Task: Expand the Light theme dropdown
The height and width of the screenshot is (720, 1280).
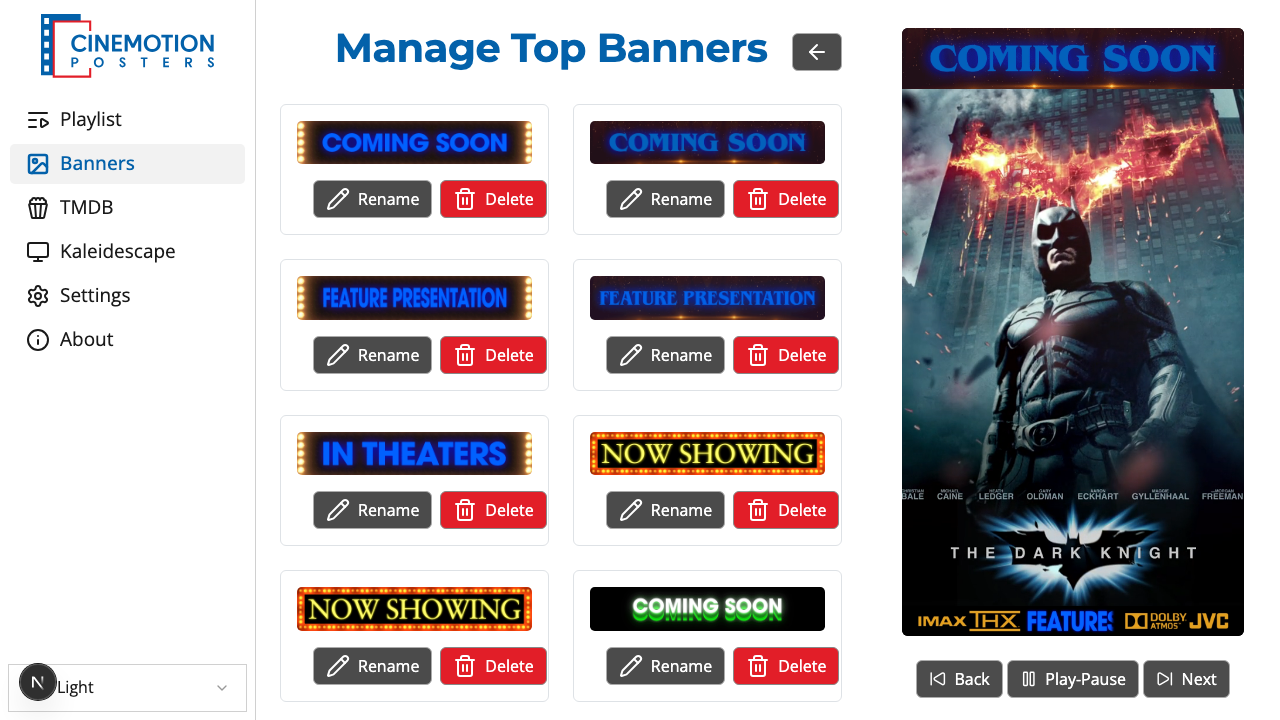Action: click(x=127, y=688)
